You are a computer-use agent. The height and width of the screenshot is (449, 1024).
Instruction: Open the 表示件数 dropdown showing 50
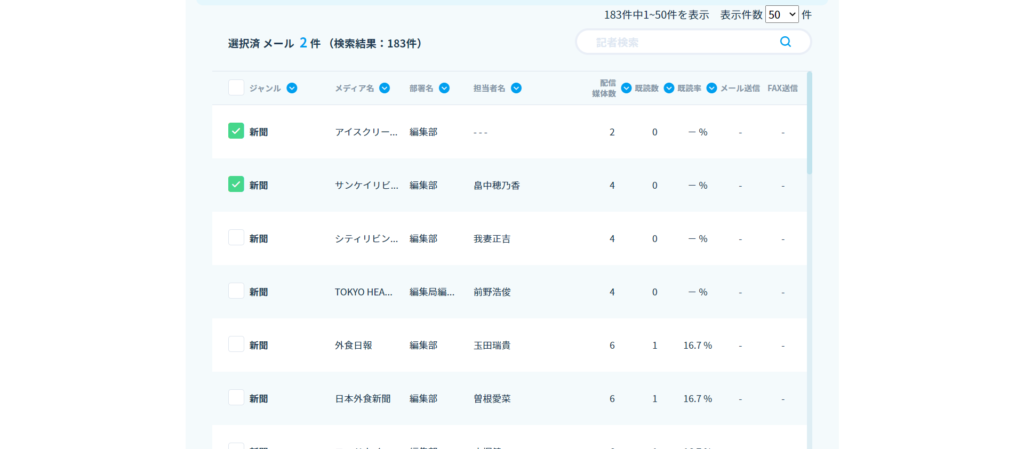[x=781, y=14]
